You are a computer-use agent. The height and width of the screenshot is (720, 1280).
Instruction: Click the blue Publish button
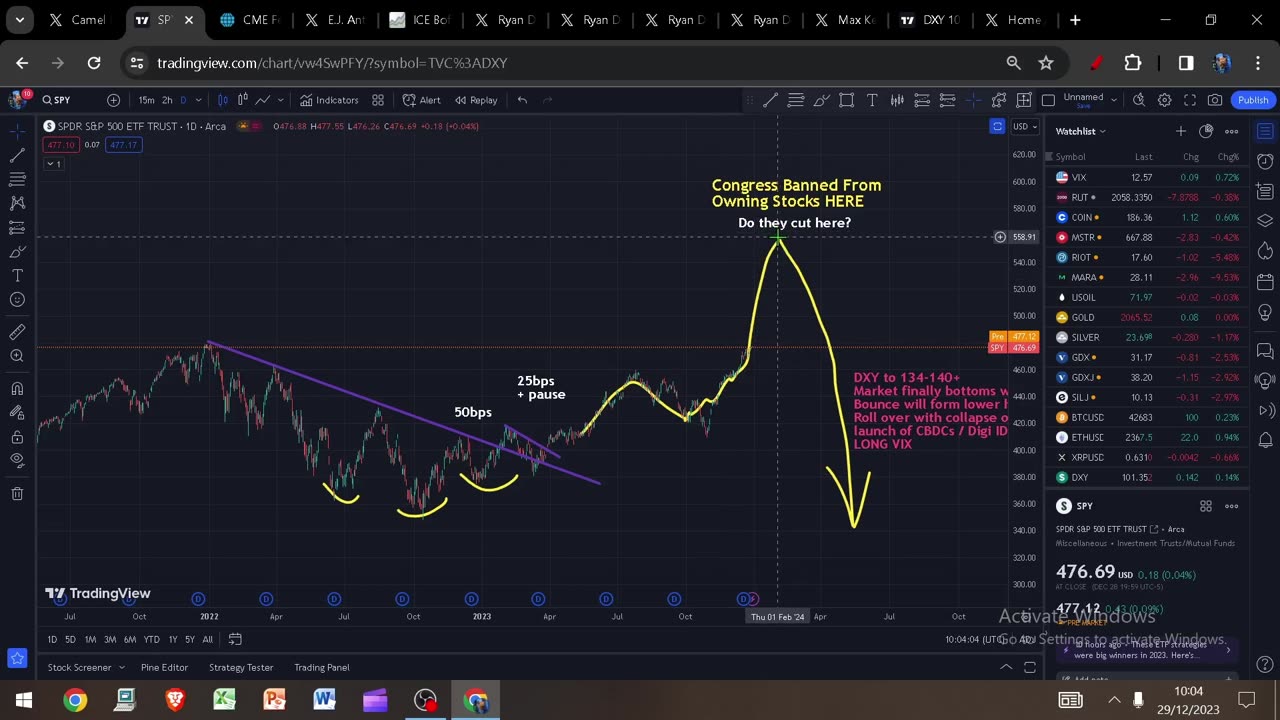click(1253, 100)
